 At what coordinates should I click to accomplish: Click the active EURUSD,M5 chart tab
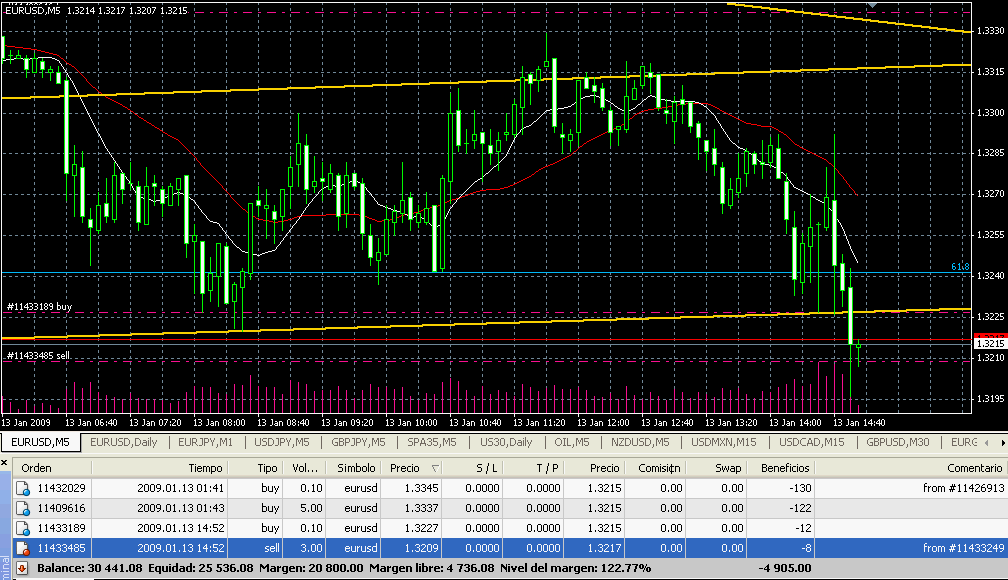(40, 442)
